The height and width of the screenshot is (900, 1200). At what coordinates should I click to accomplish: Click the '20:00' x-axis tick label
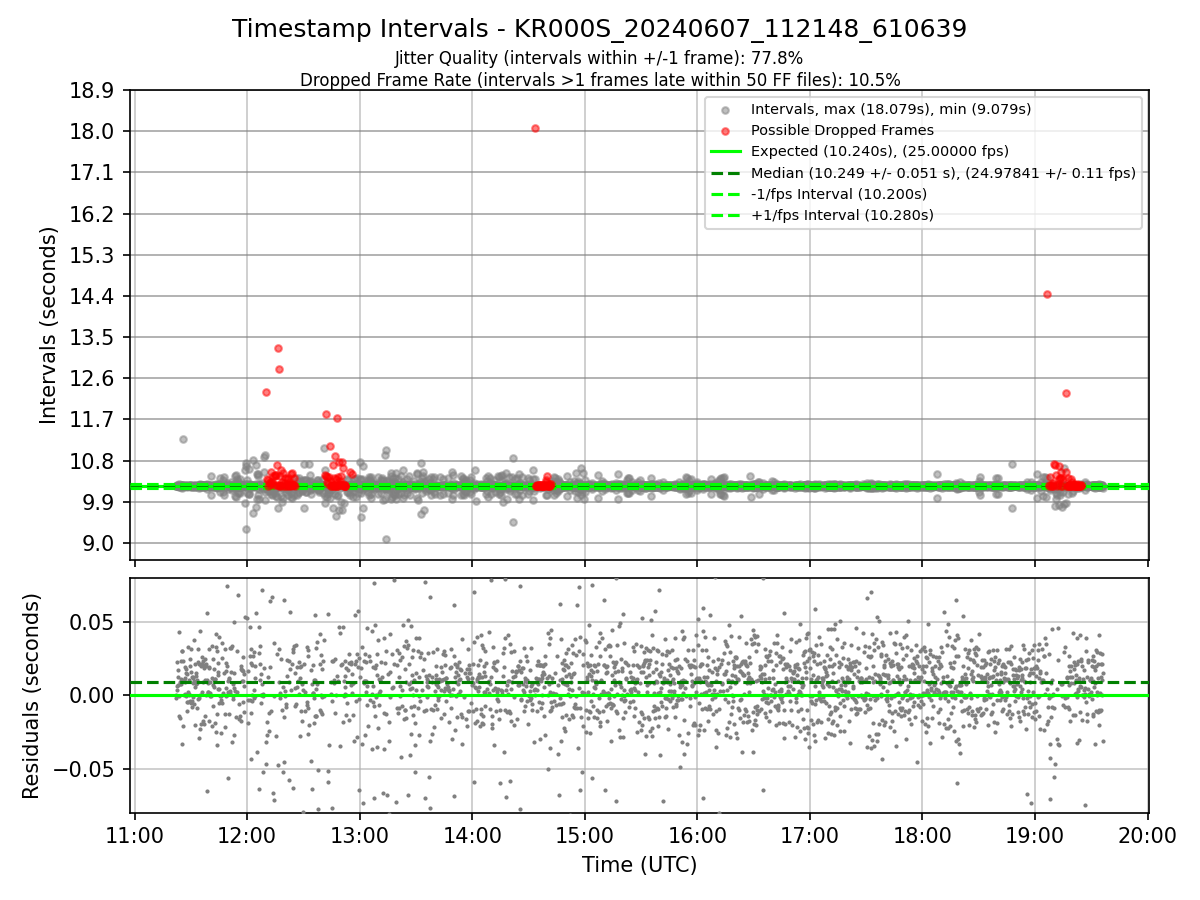click(1147, 837)
